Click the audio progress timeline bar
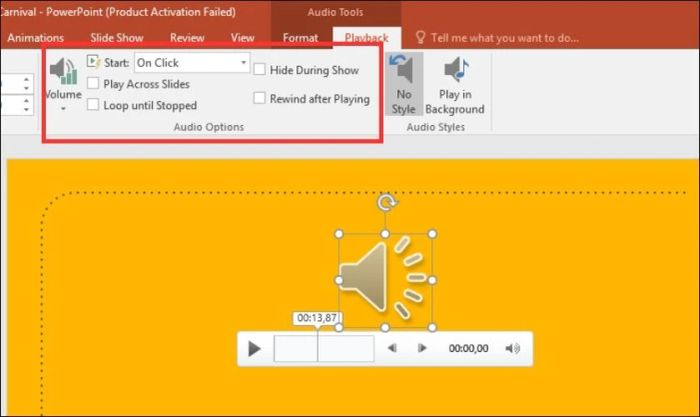 324,348
